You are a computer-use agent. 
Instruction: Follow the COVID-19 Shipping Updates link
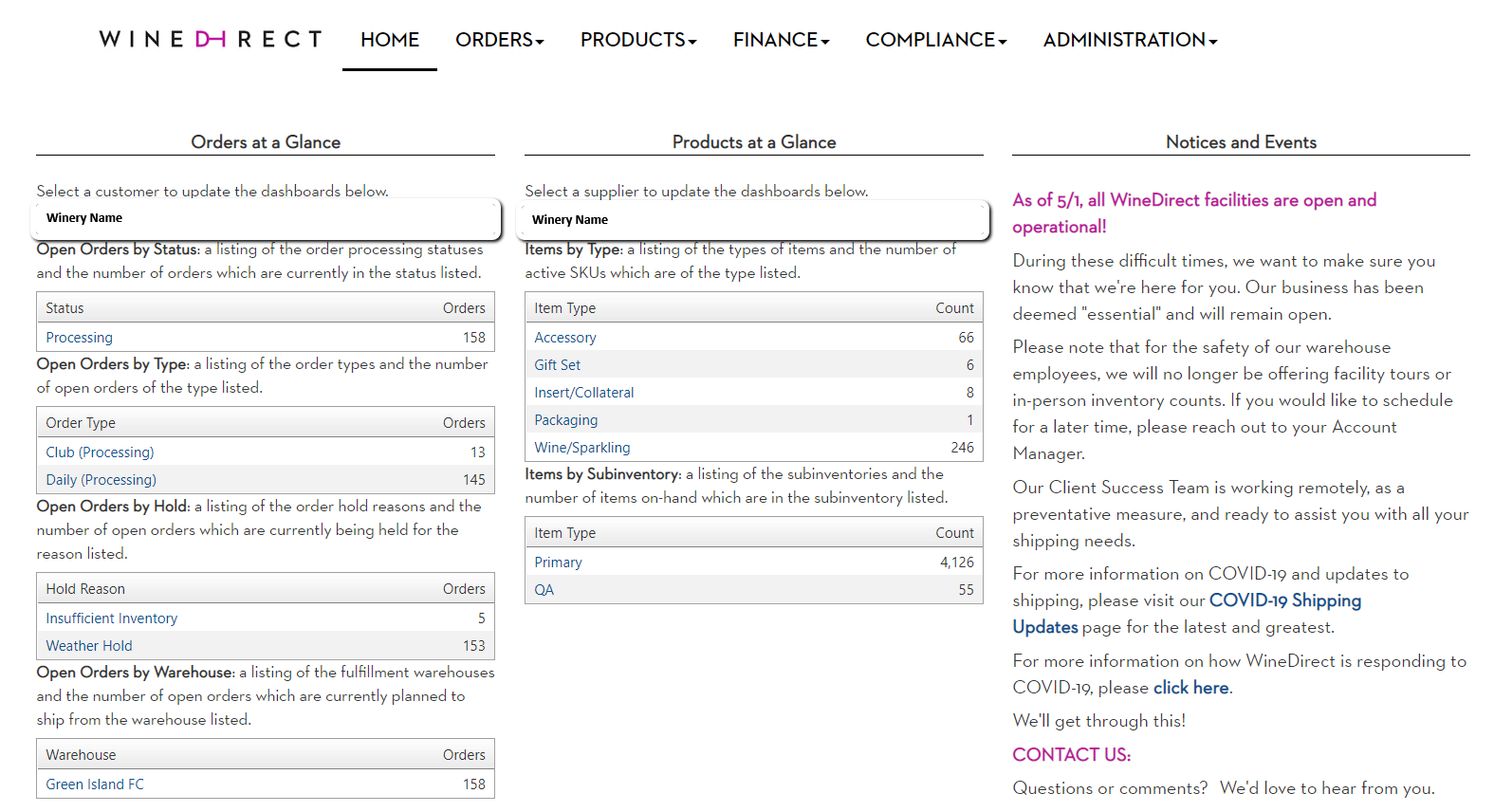pos(1187,614)
